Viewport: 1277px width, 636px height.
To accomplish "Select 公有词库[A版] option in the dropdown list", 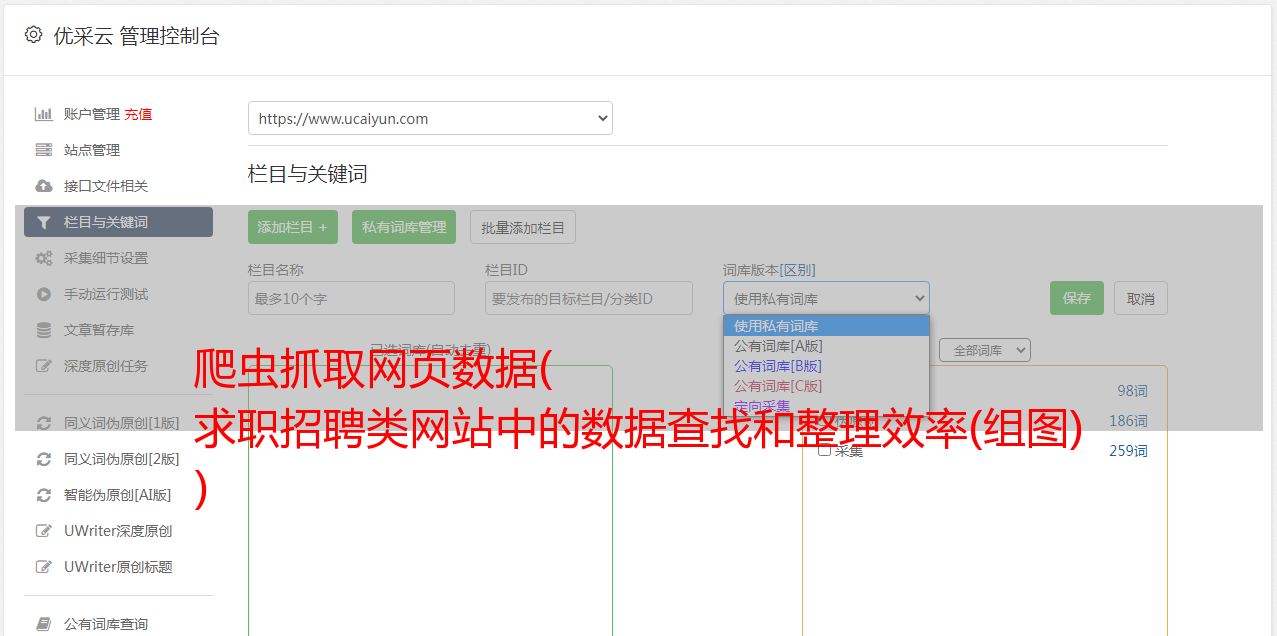I will tap(778, 346).
